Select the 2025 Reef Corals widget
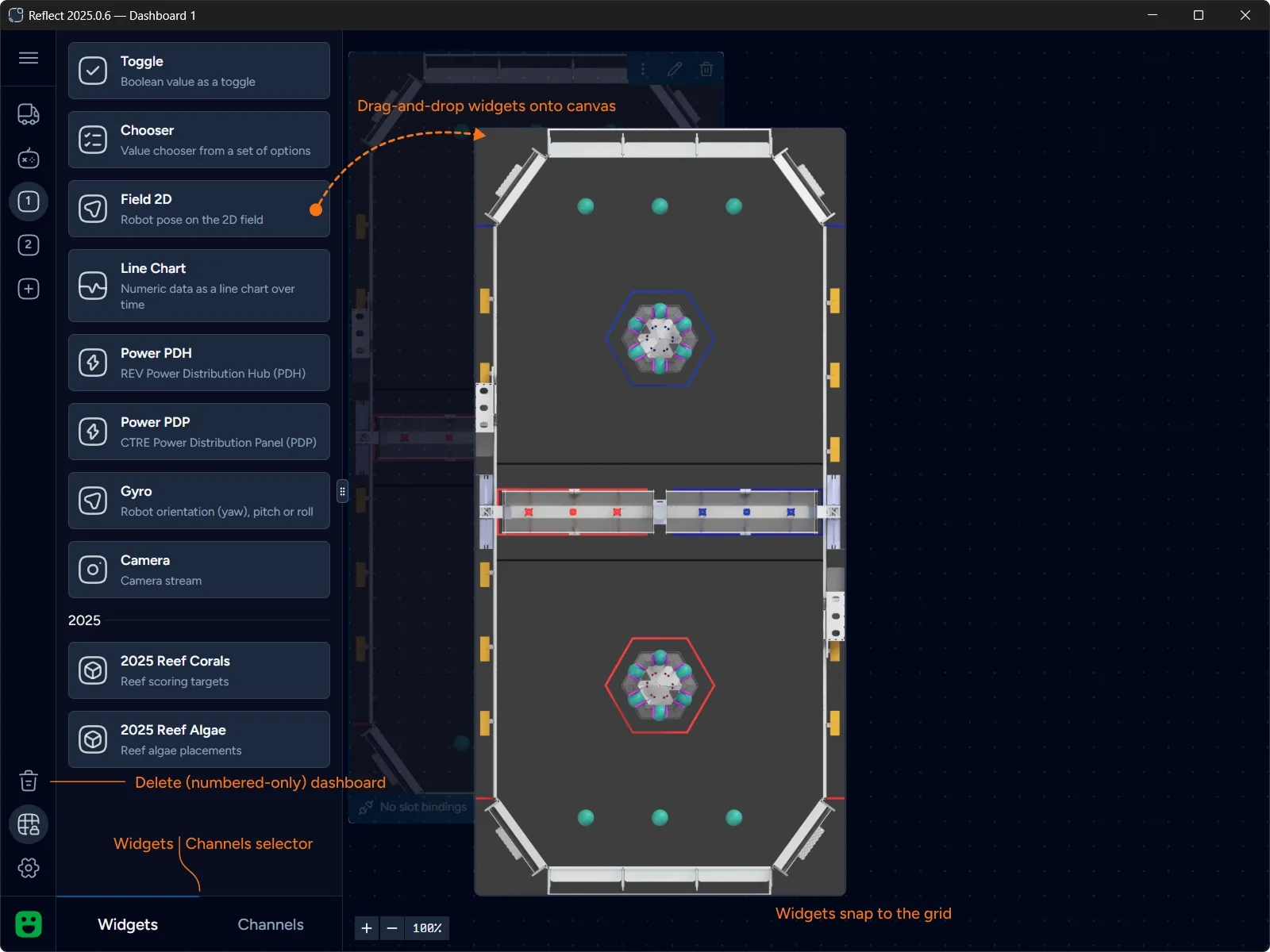 pos(198,670)
